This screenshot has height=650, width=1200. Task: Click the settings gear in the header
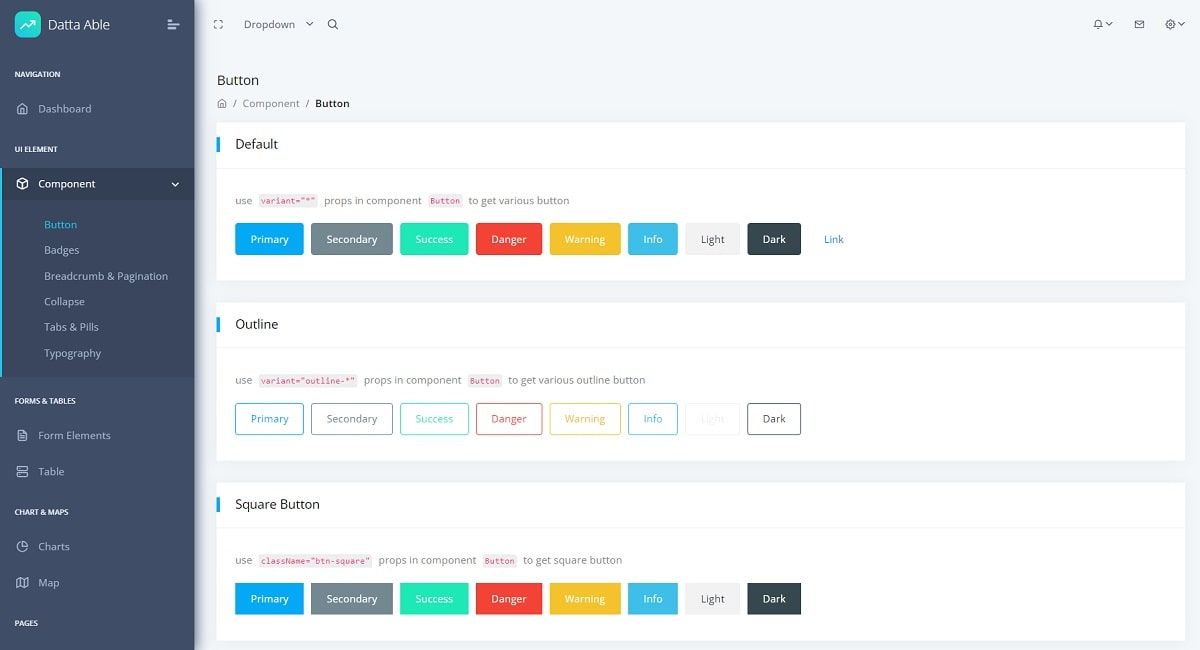click(x=1168, y=24)
